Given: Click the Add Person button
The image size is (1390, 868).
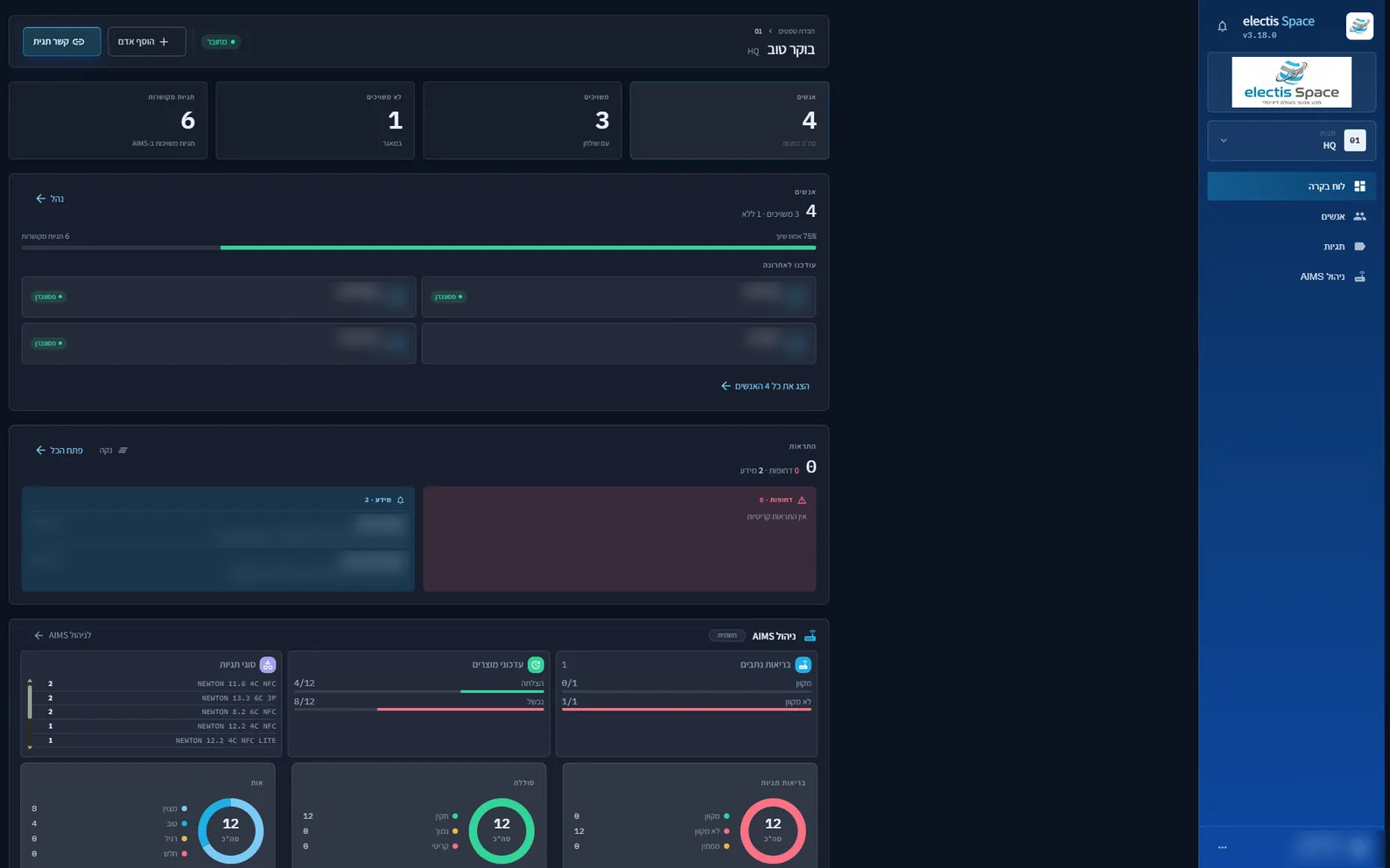Looking at the screenshot, I should click(x=146, y=42).
